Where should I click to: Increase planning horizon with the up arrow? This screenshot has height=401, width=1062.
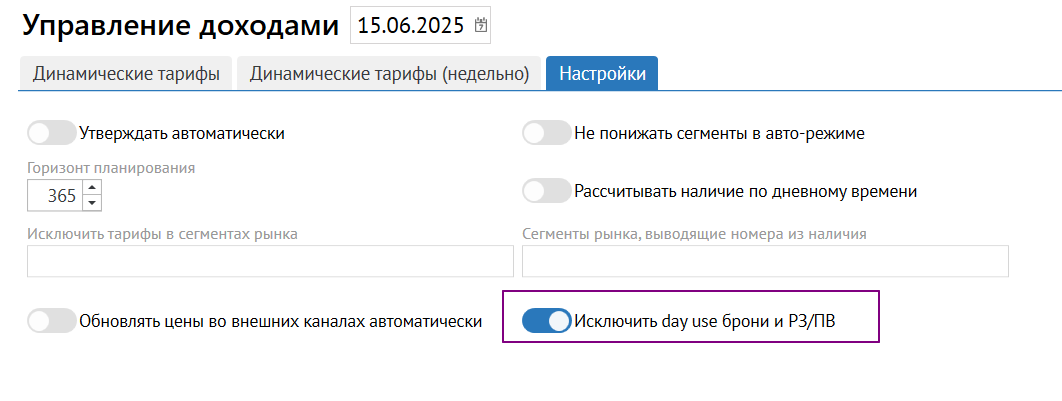pos(93,188)
